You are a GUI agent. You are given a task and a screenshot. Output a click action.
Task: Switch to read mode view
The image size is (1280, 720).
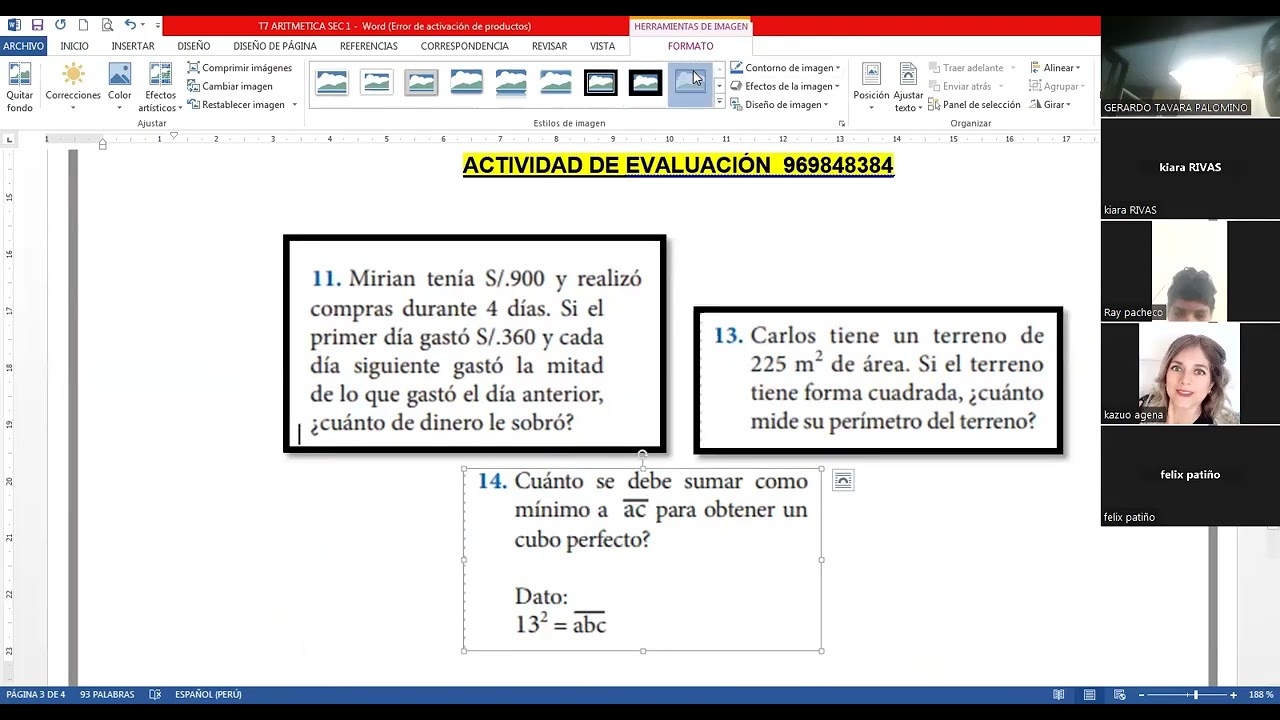click(x=1059, y=694)
